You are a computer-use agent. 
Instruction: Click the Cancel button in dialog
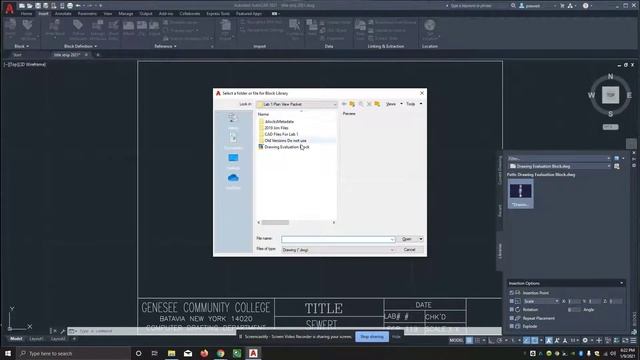409,250
